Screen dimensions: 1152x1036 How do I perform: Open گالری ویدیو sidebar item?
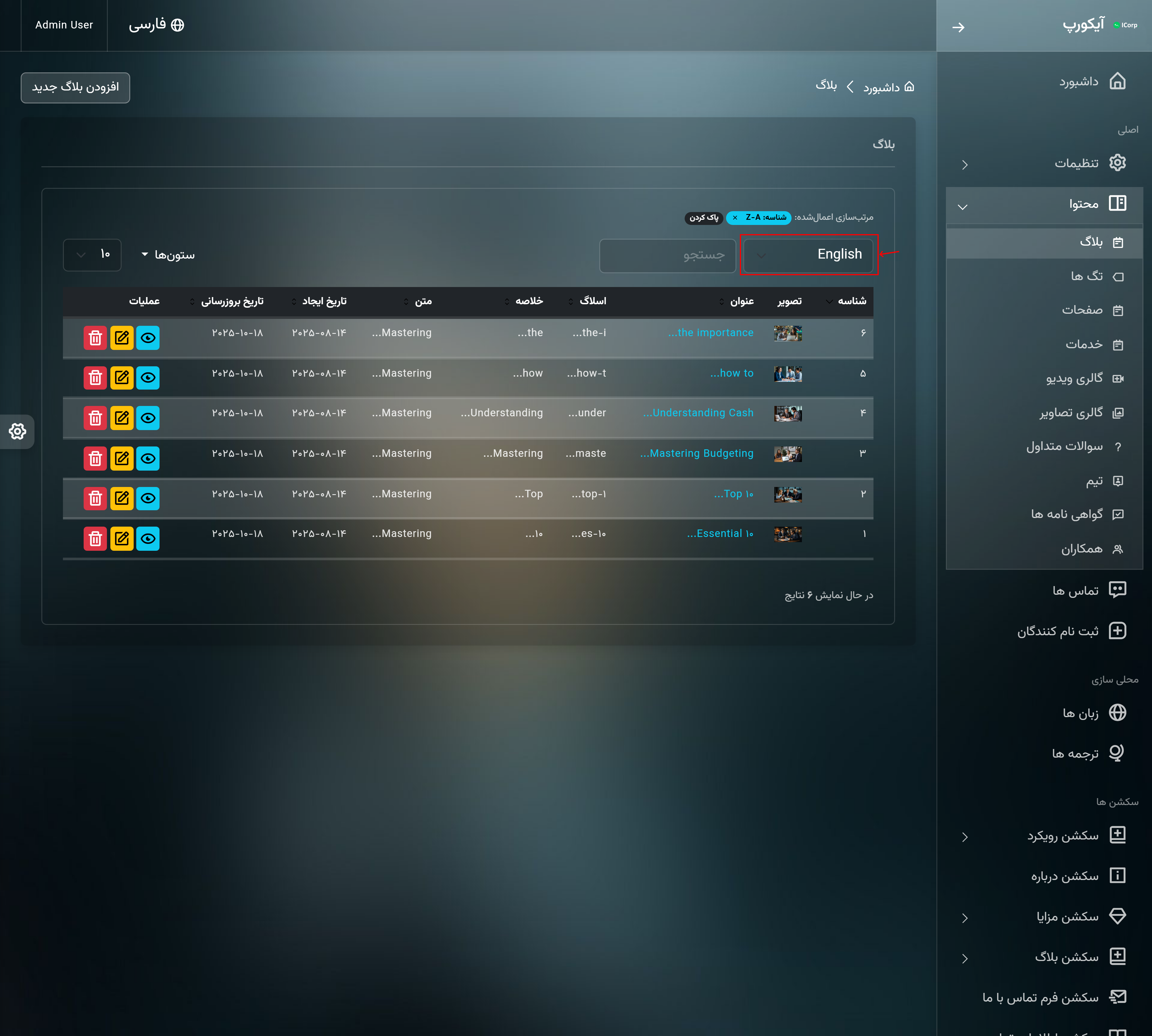[1074, 379]
